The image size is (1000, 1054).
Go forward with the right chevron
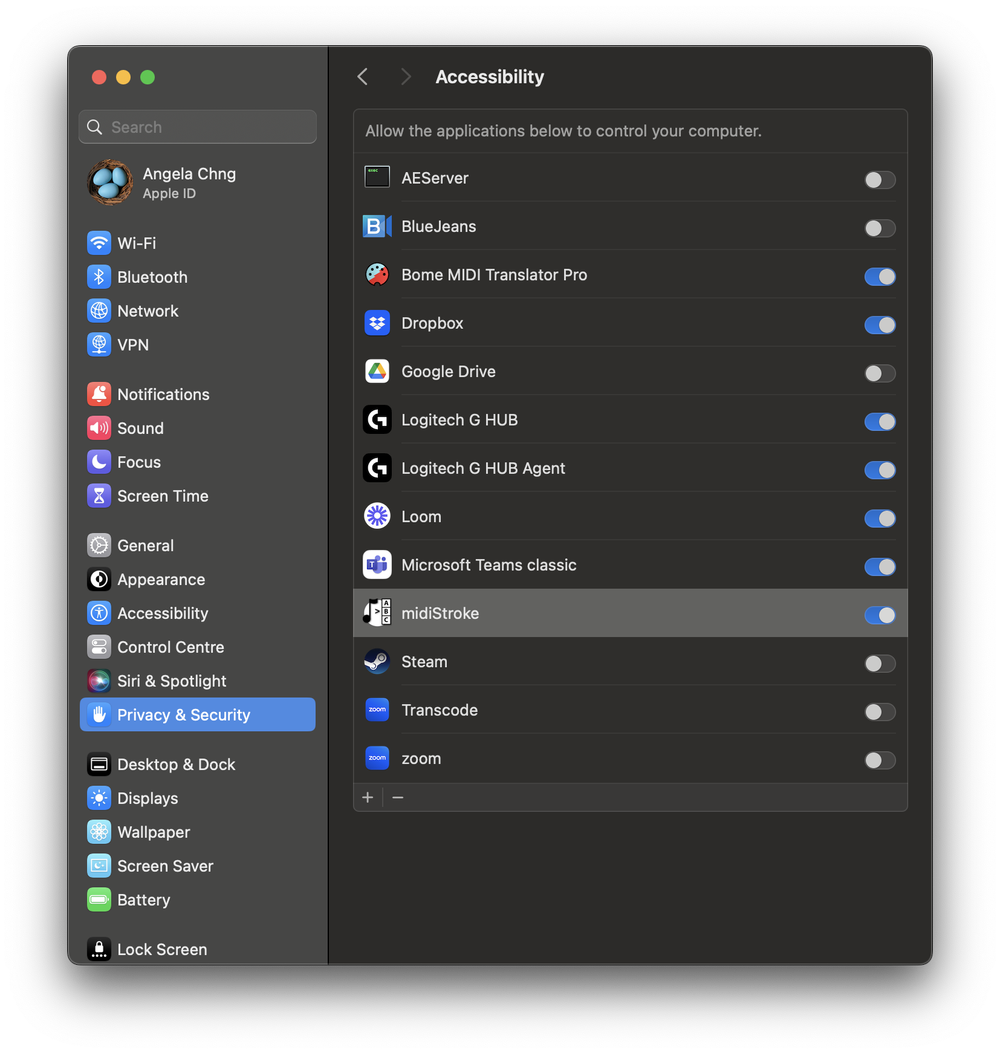tap(405, 77)
